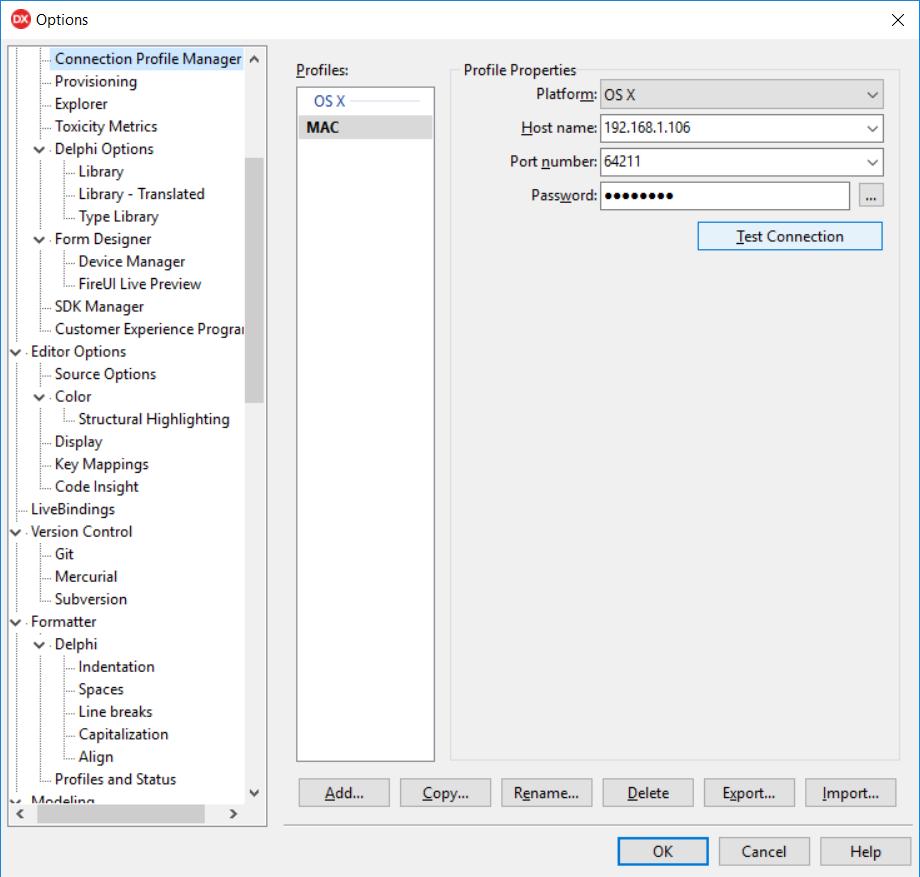Collapse the Color tree node

pos(39,398)
